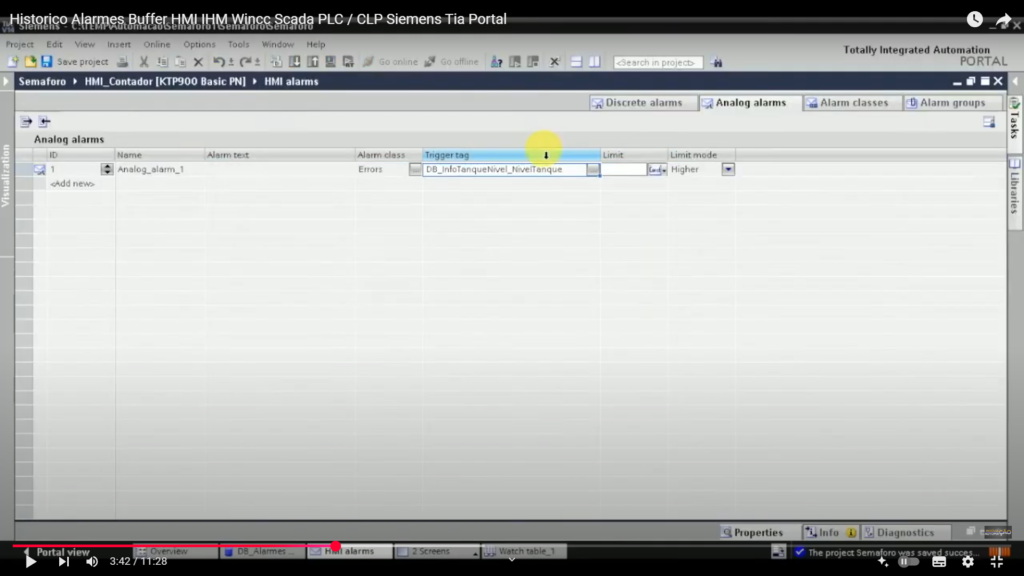Click the New project toolbar icon
The width and height of the screenshot is (1024, 576).
[12, 61]
